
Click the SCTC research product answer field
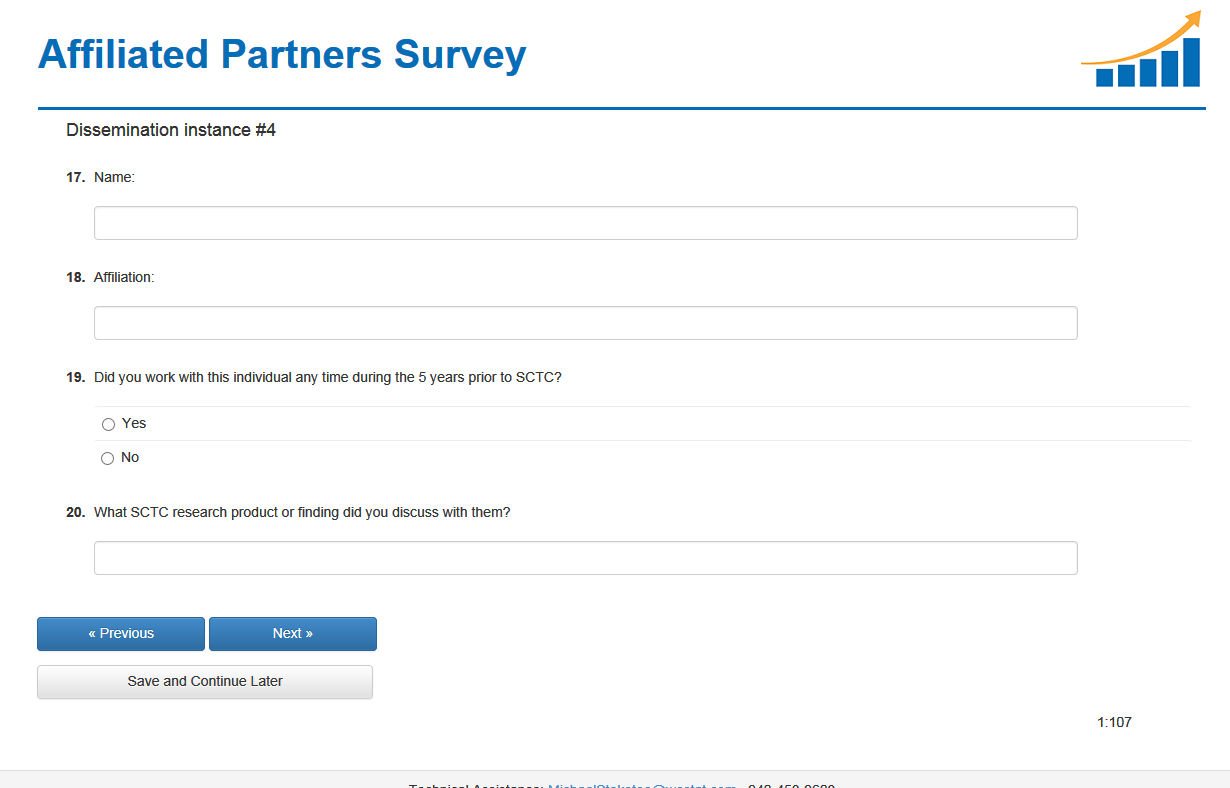tap(585, 558)
